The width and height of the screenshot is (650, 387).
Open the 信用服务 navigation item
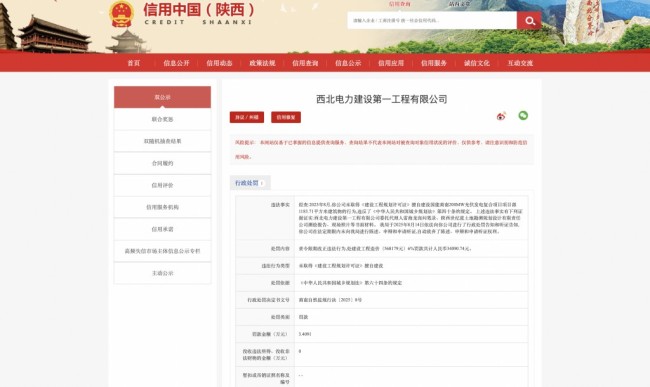[434, 63]
